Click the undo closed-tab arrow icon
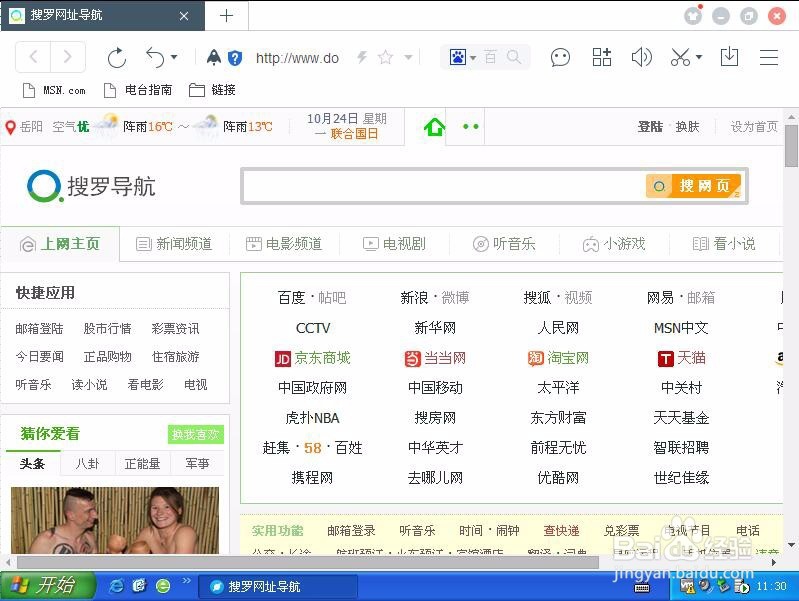The height and width of the screenshot is (601, 799). pos(155,57)
